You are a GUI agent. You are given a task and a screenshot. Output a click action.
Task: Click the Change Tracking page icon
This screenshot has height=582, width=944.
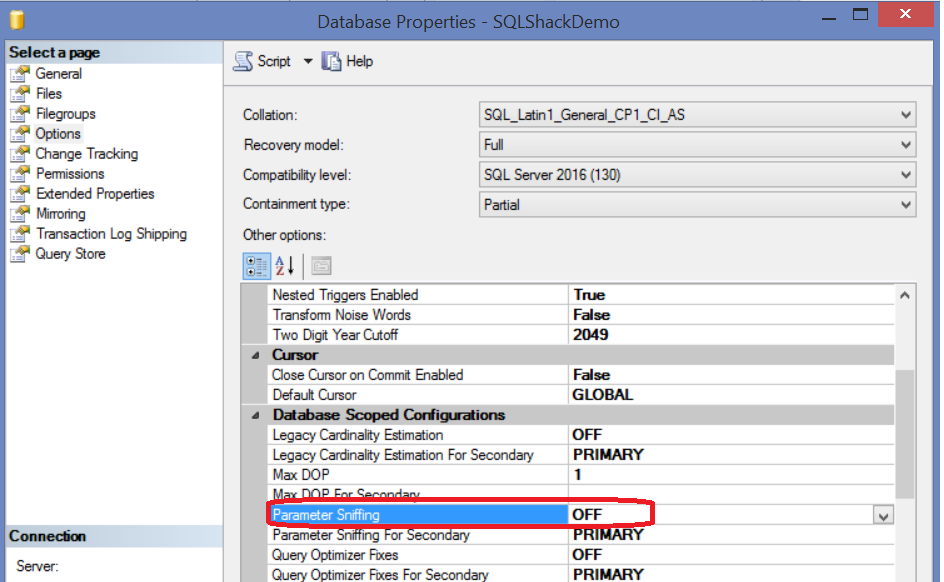coord(19,153)
